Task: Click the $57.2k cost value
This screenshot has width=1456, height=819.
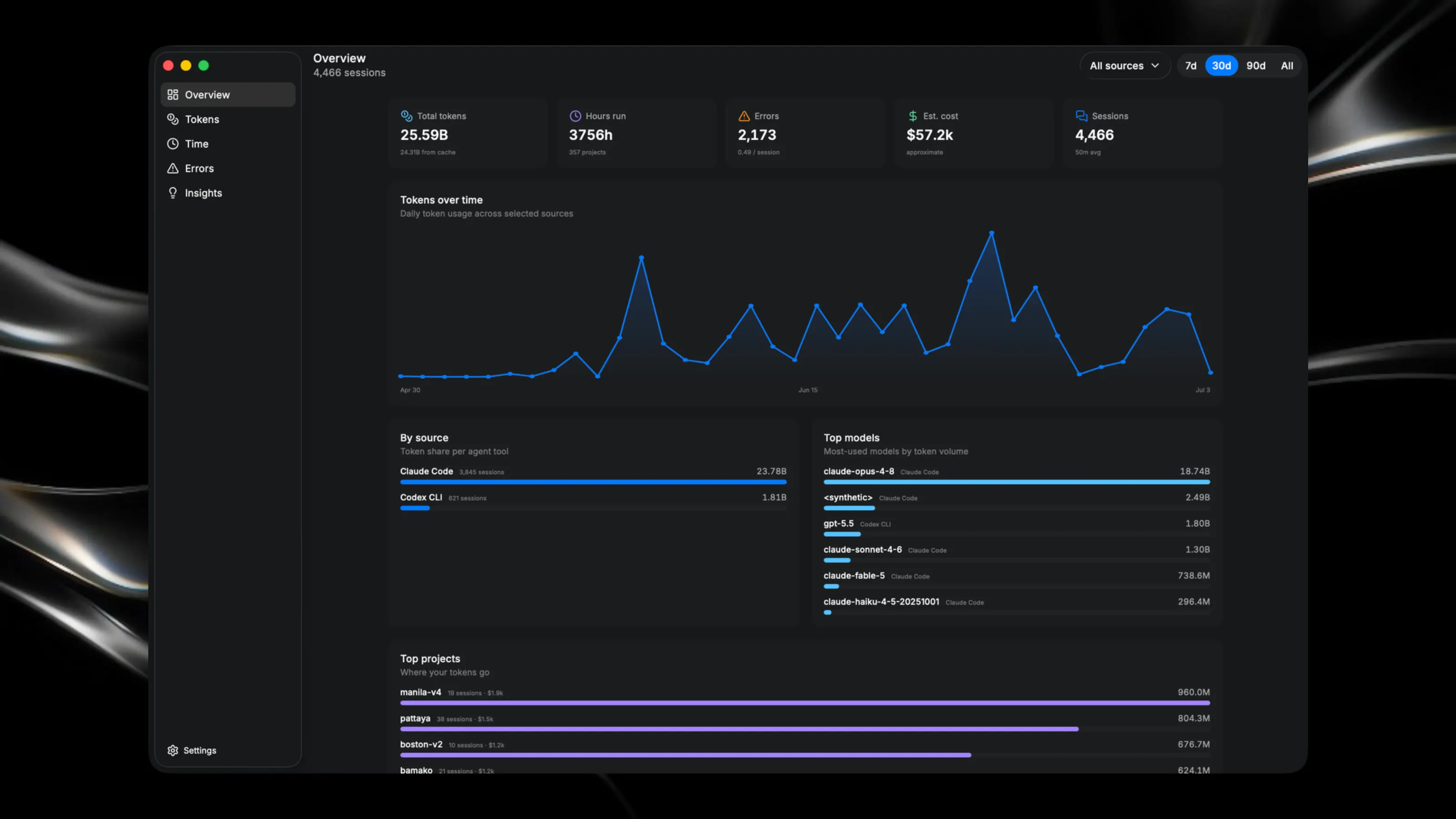Action: 930,135
